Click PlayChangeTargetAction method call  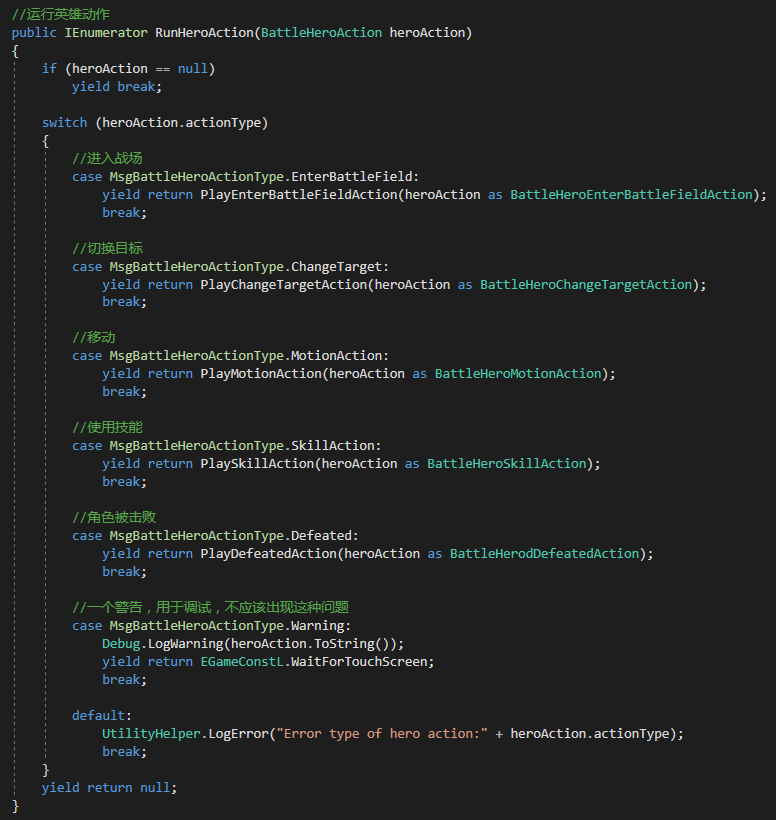(x=284, y=284)
